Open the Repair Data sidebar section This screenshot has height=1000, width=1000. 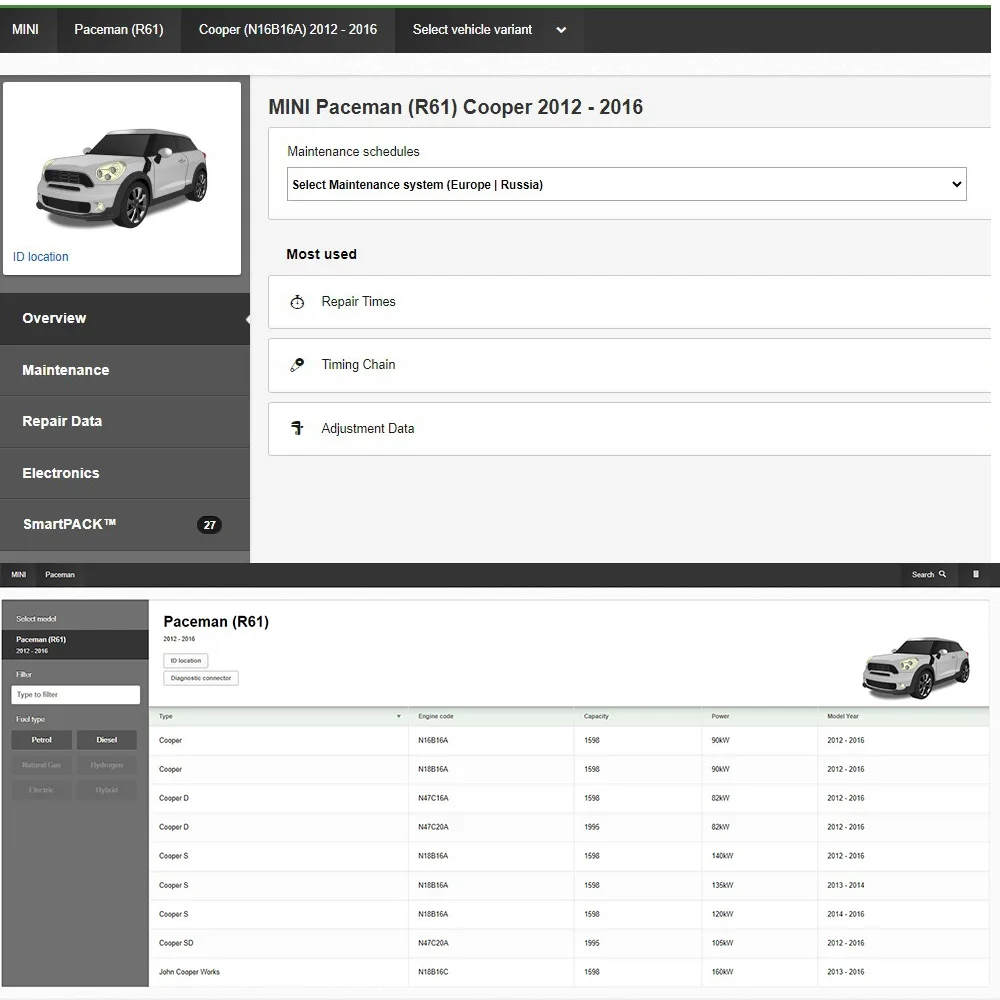62,421
